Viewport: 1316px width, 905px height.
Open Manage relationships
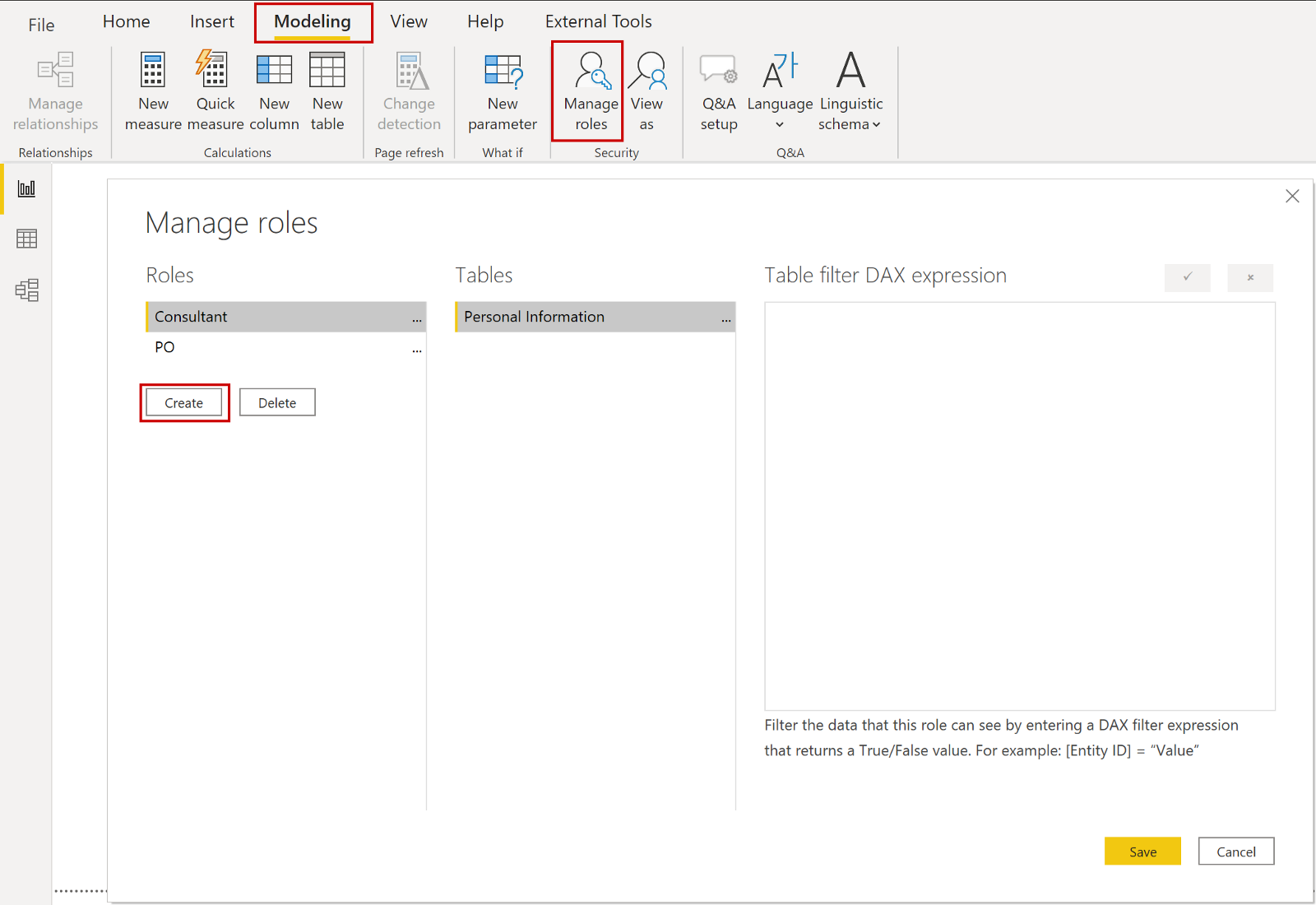tap(54, 90)
